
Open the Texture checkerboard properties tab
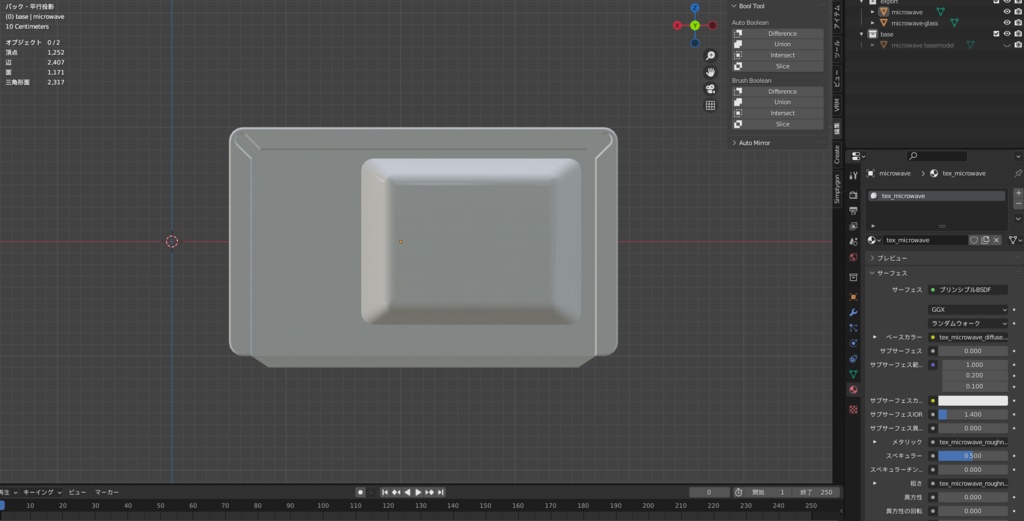click(853, 409)
